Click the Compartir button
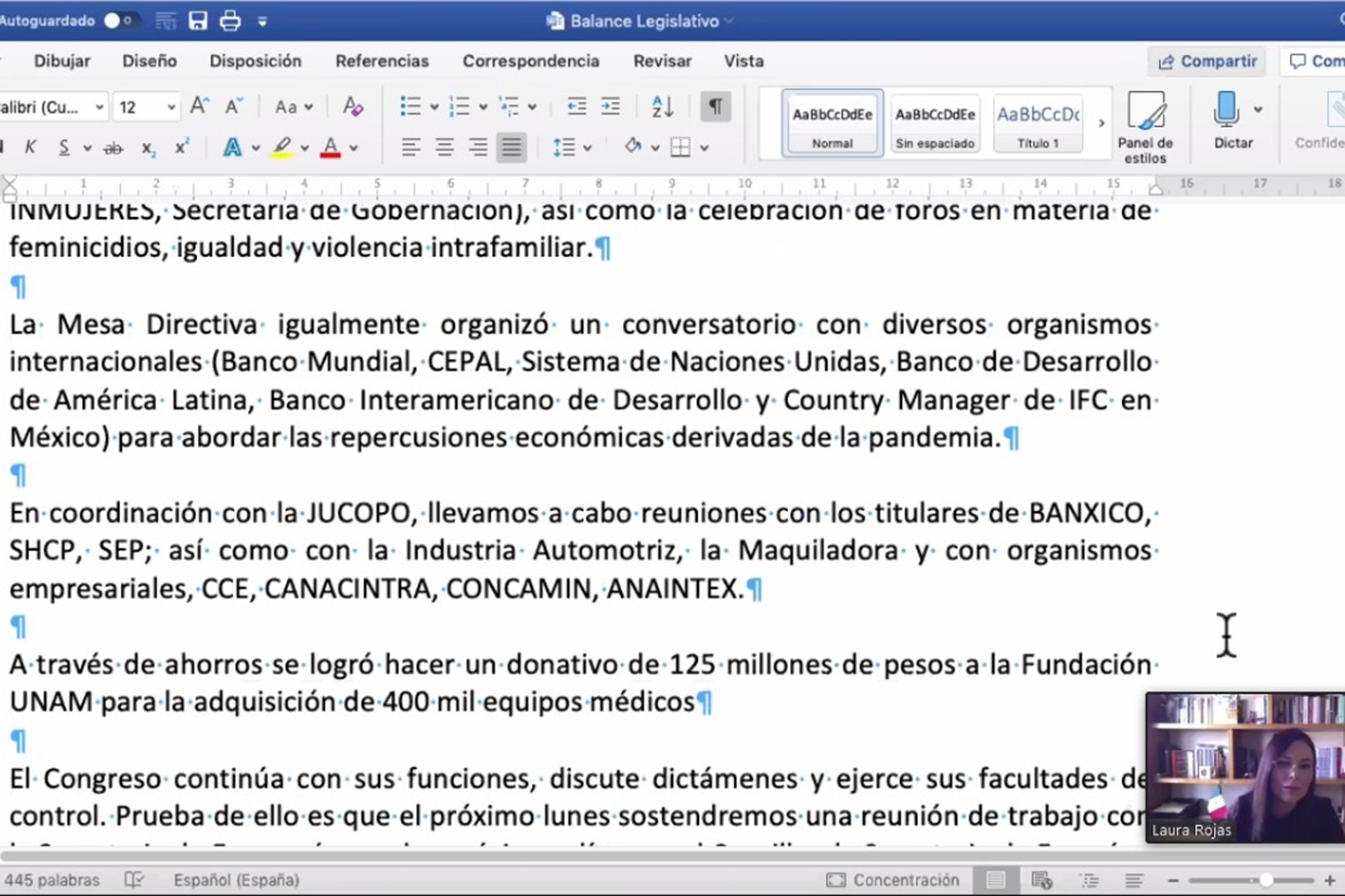This screenshot has width=1345, height=896. (1207, 61)
